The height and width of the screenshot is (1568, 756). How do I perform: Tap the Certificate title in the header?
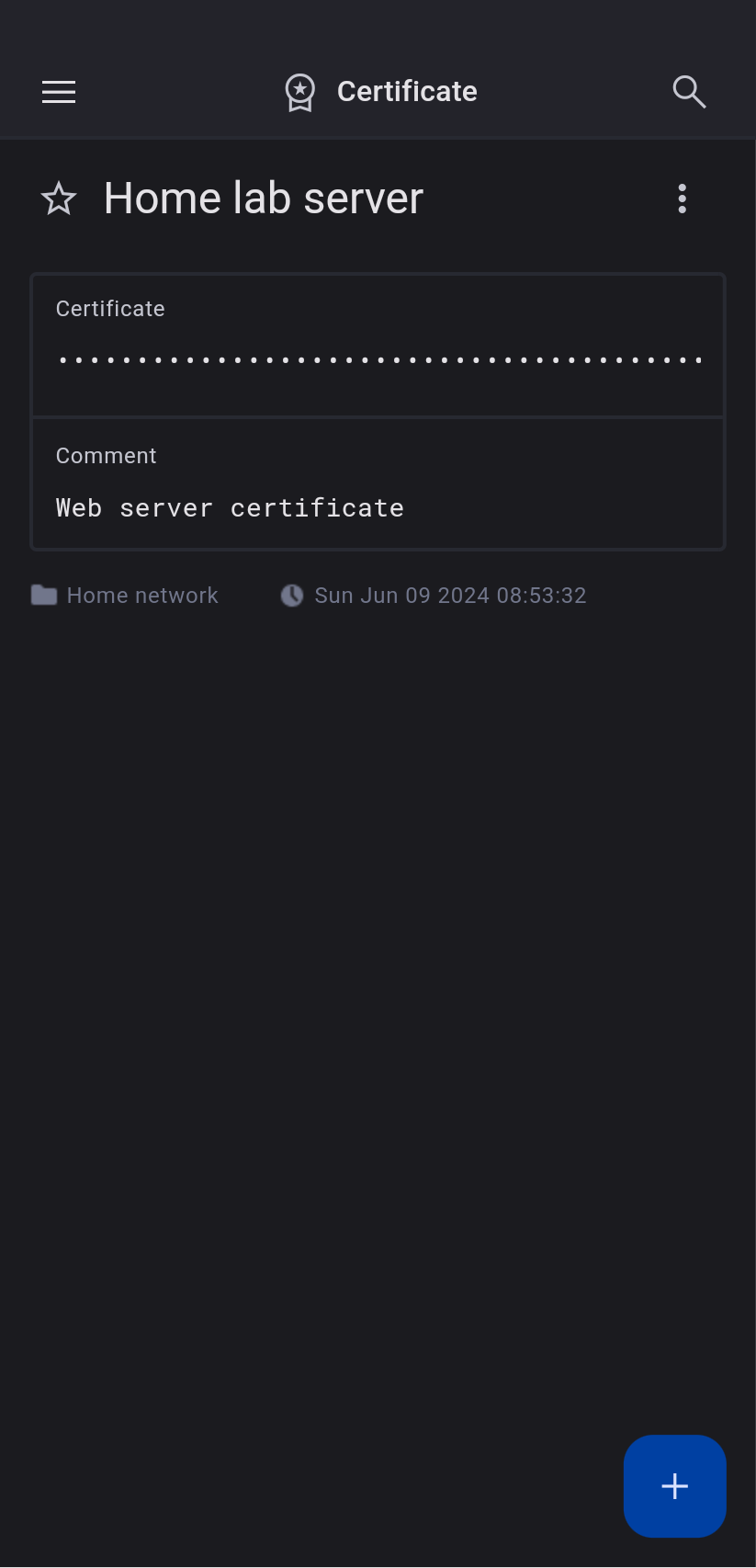point(407,92)
